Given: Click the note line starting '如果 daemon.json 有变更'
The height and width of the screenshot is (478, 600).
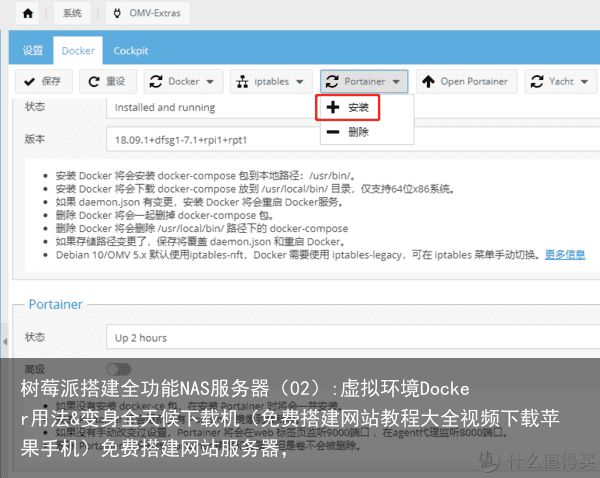Looking at the screenshot, I should coord(199,202).
